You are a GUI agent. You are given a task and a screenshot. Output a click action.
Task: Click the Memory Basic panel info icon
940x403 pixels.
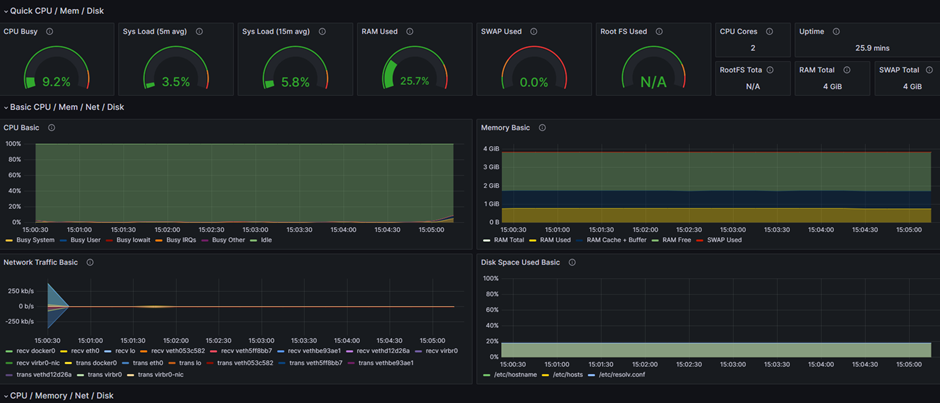point(542,128)
